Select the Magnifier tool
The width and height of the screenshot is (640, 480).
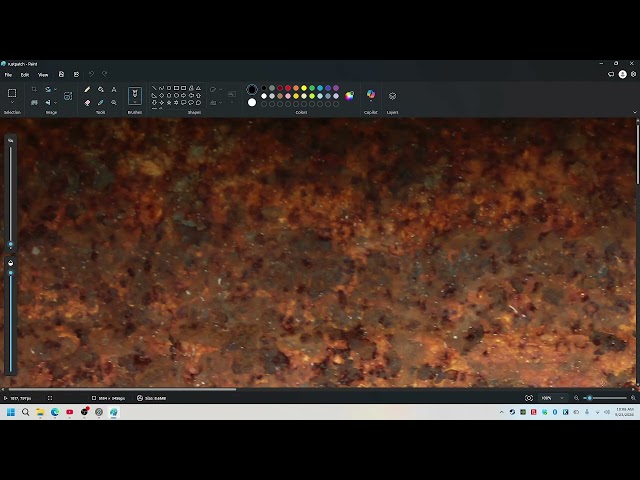point(114,102)
